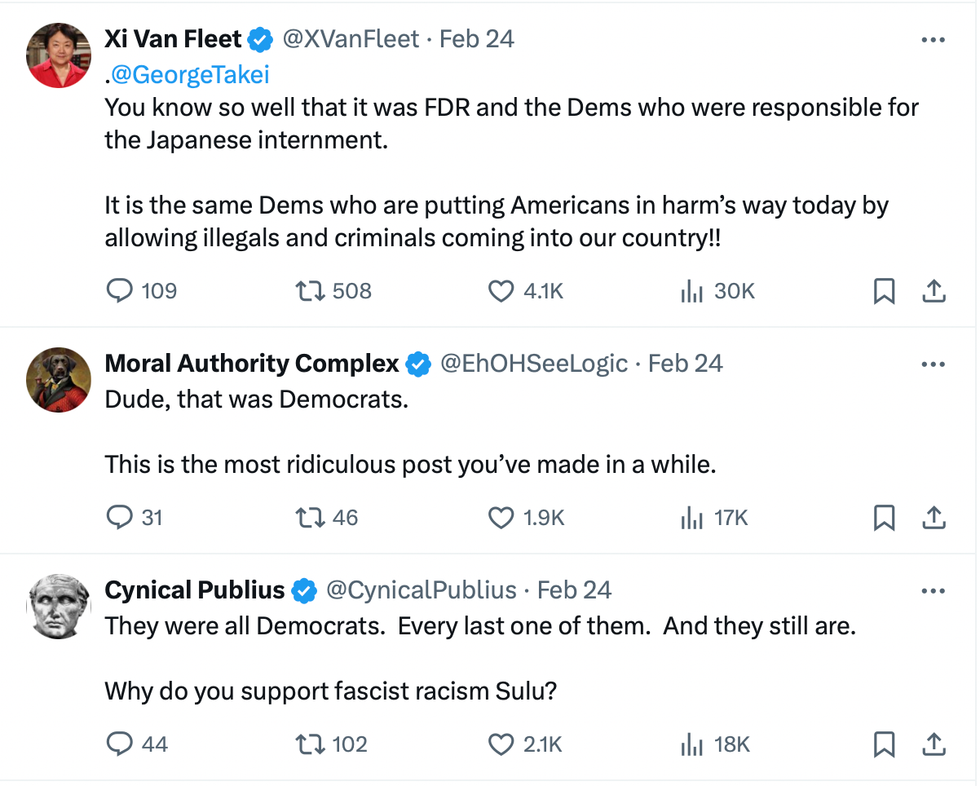Open Cynical Publius profile name link
The width and height of the screenshot is (980, 786).
point(195,590)
